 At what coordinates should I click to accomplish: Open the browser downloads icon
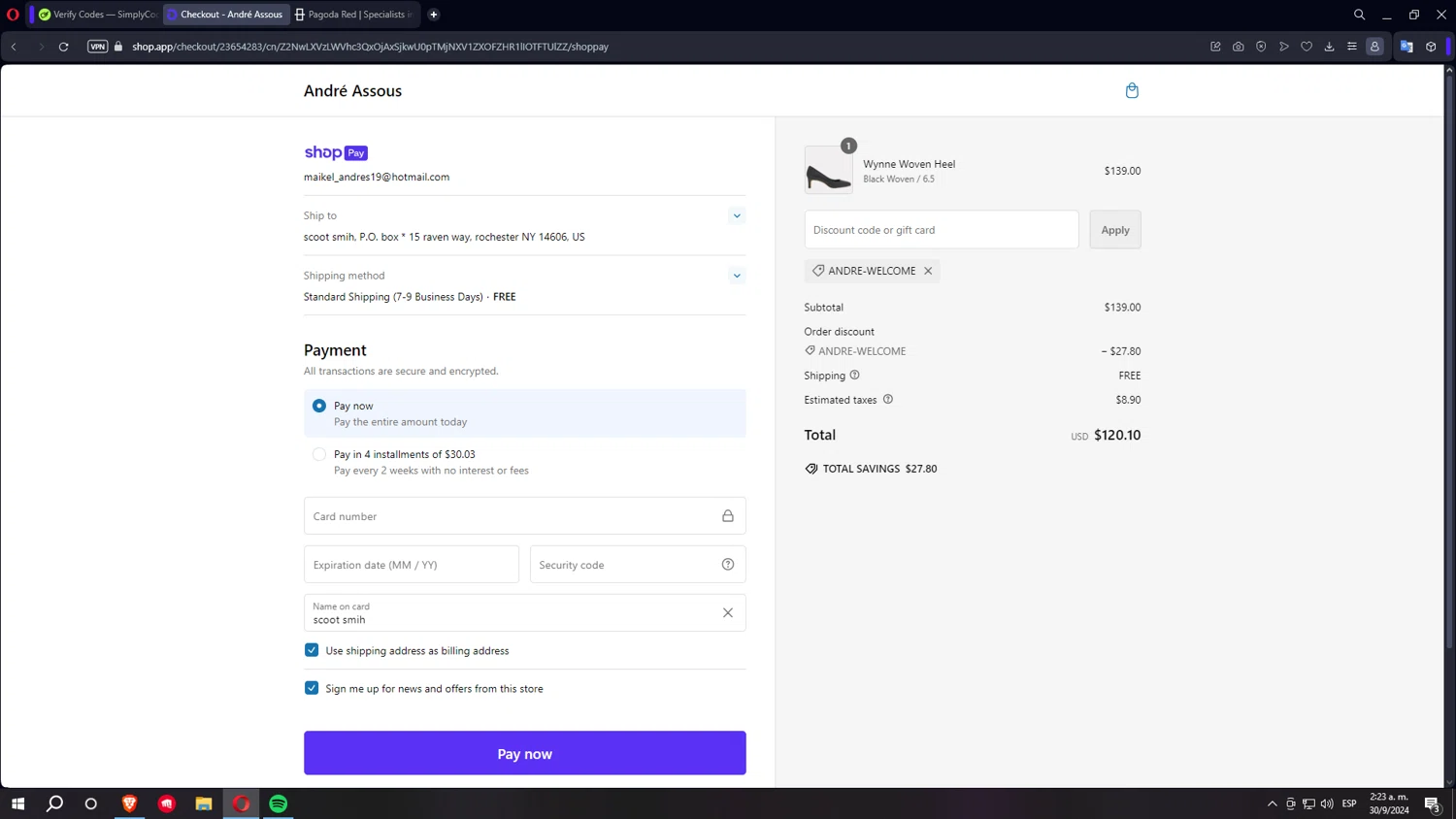1330,47
